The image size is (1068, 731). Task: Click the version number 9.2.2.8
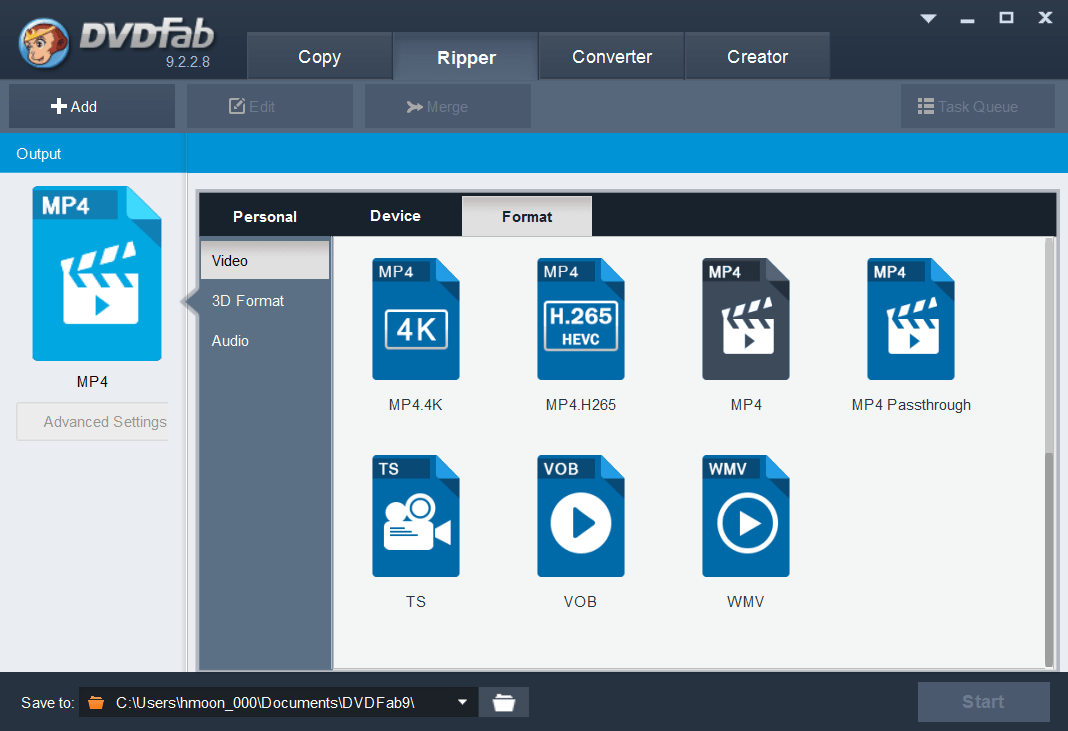(187, 62)
